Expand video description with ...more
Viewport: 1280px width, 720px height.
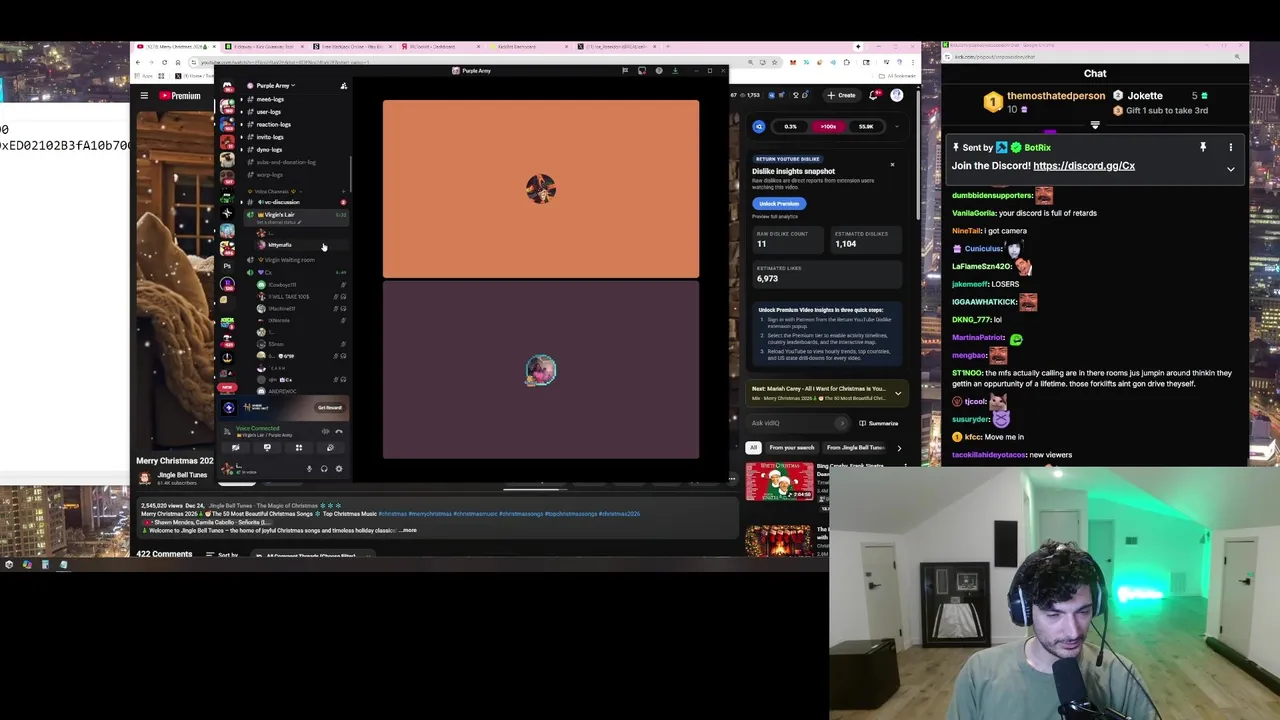click(408, 530)
